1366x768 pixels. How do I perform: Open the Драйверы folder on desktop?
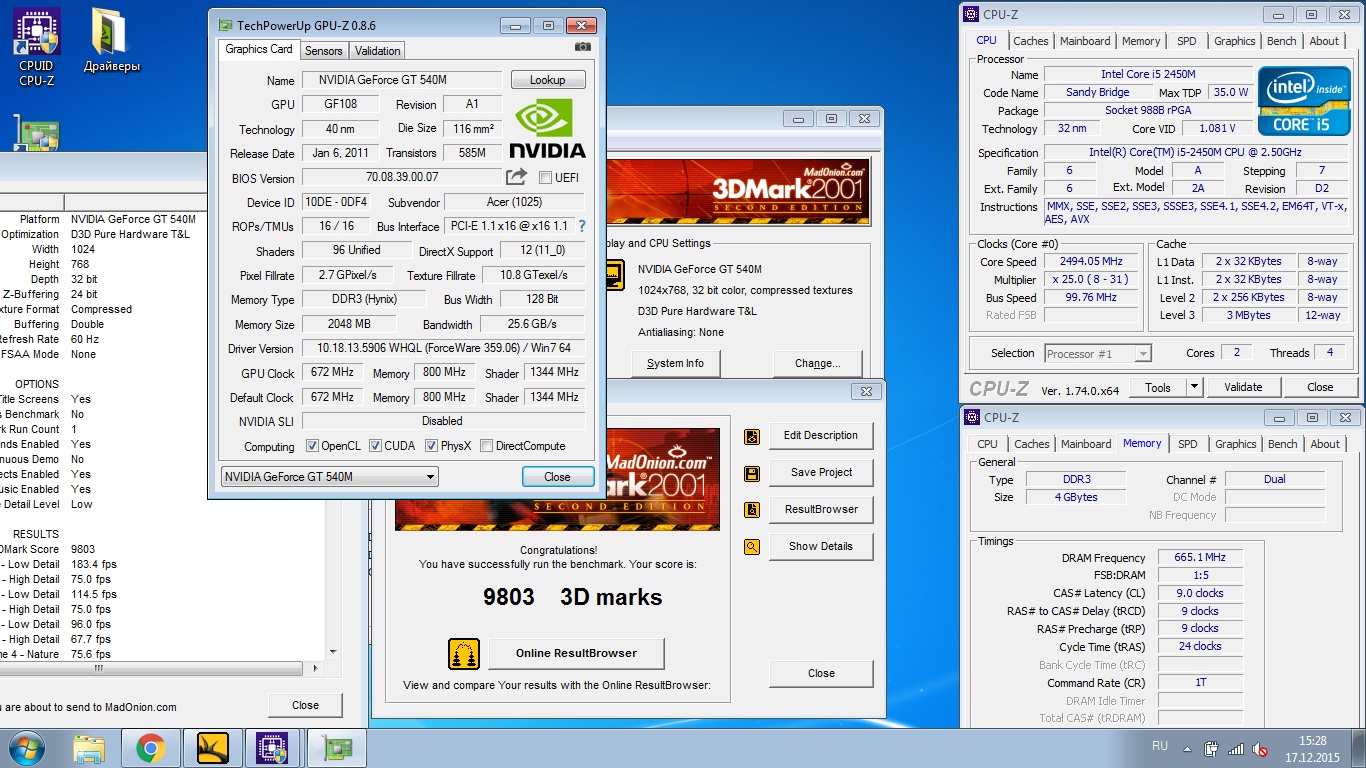112,40
